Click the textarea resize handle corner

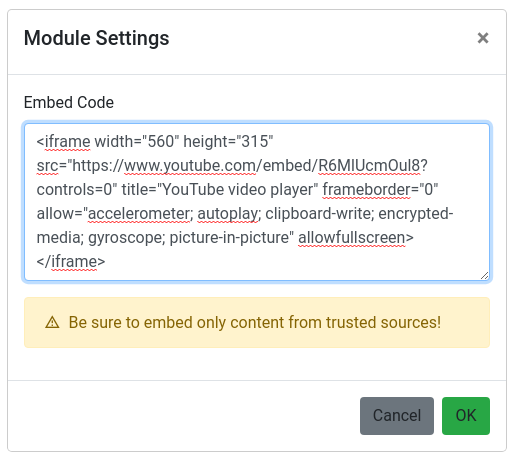coord(485,276)
